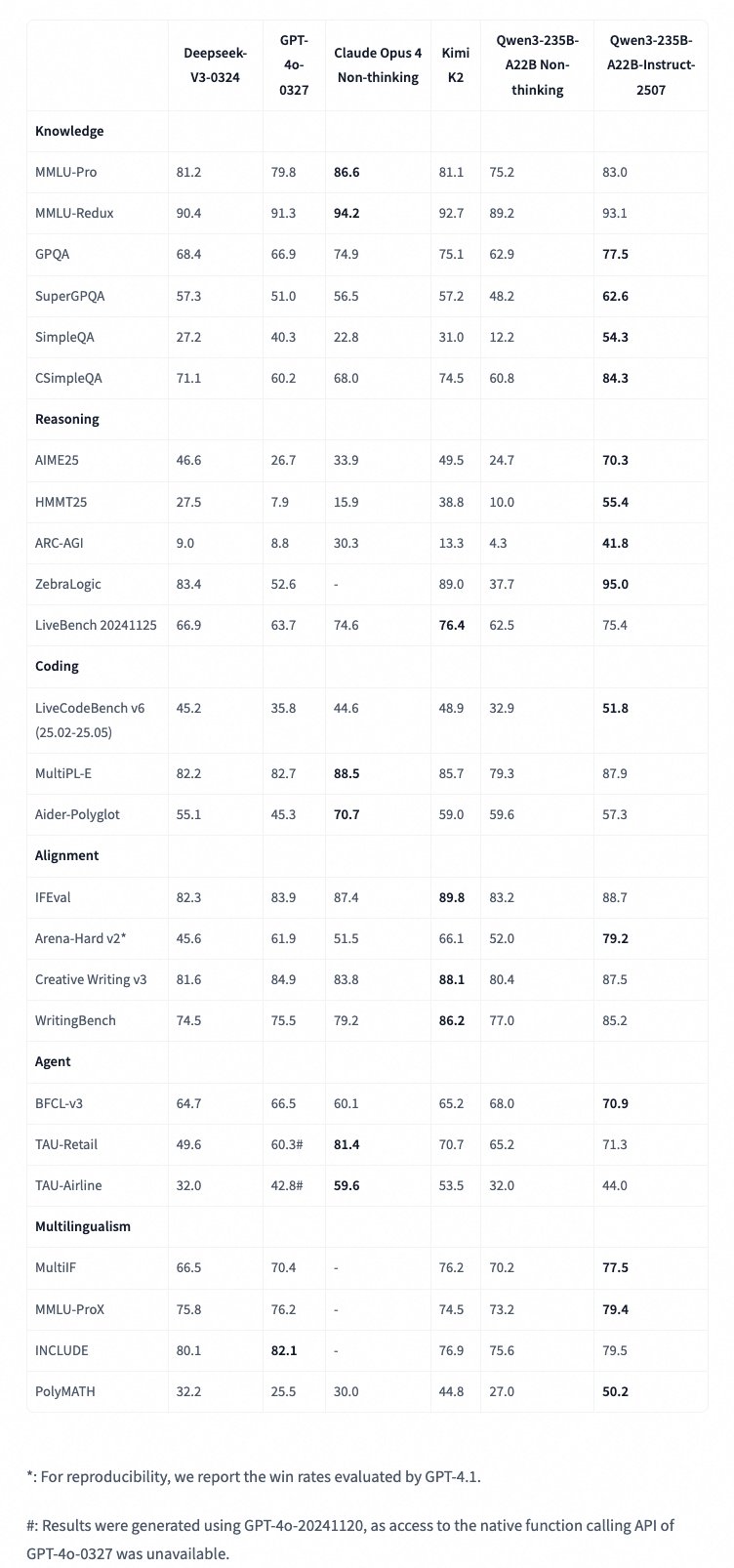Click the Kimi K2 column header

coord(454,64)
